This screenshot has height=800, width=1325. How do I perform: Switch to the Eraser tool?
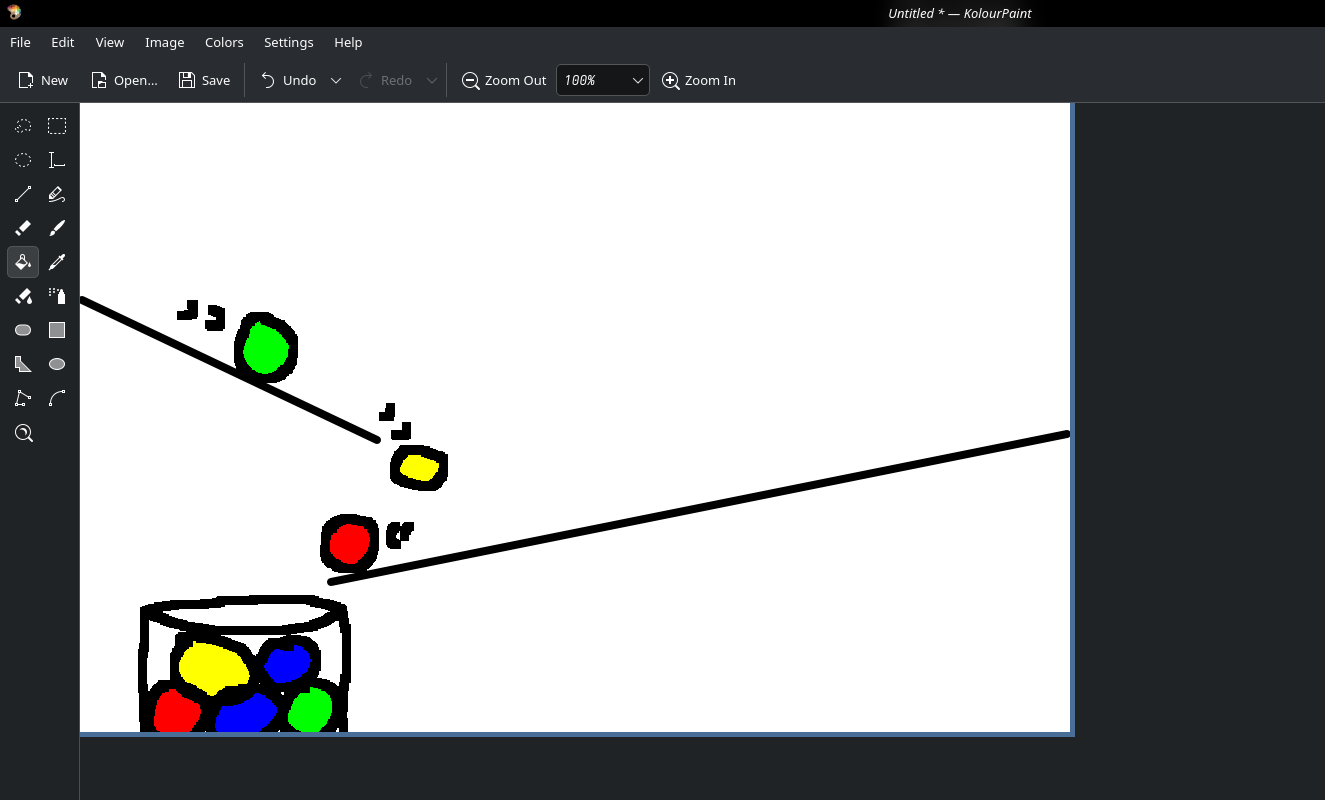(x=23, y=228)
